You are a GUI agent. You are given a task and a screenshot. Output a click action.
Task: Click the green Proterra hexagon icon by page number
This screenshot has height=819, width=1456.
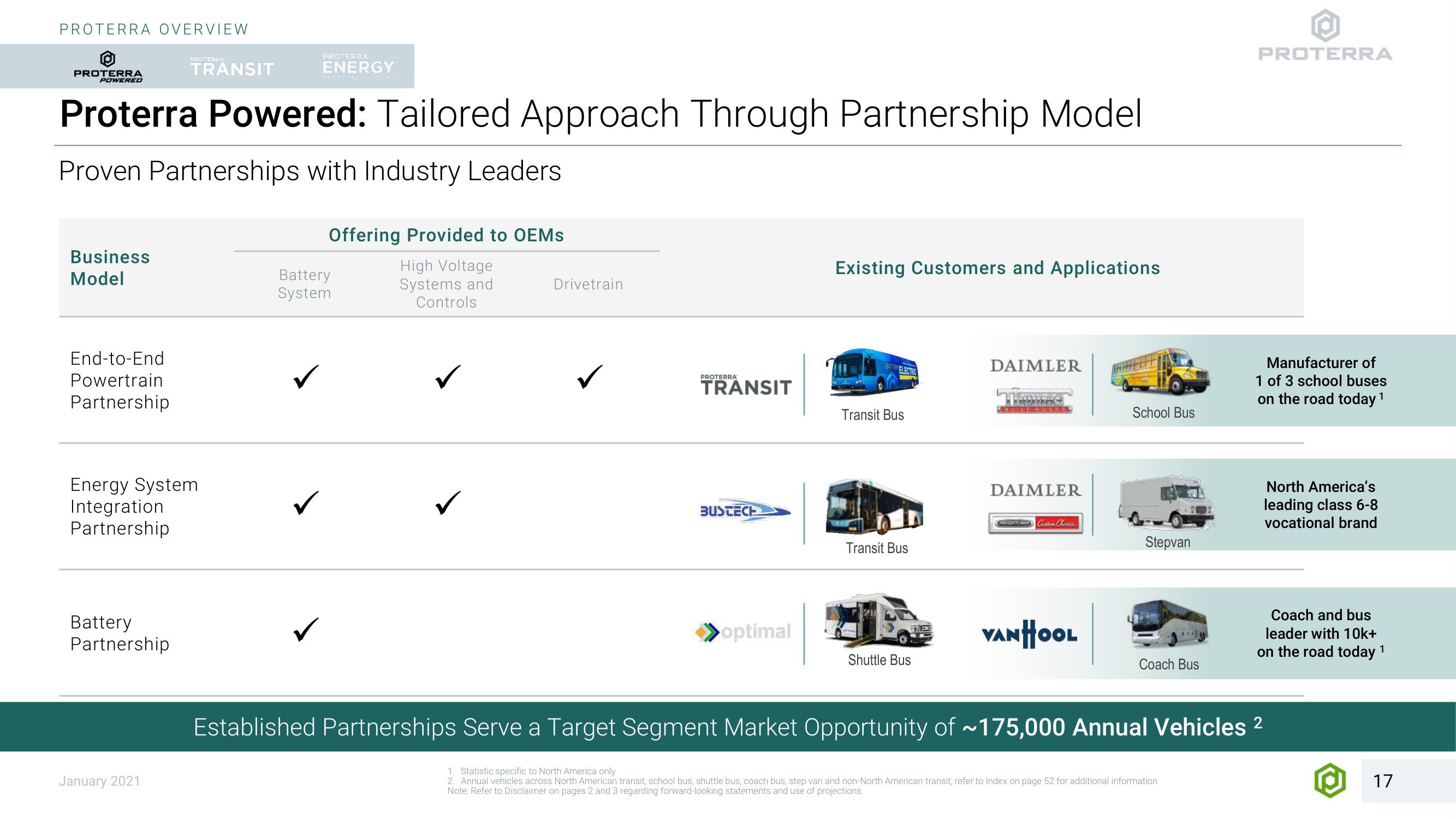coord(1330,781)
